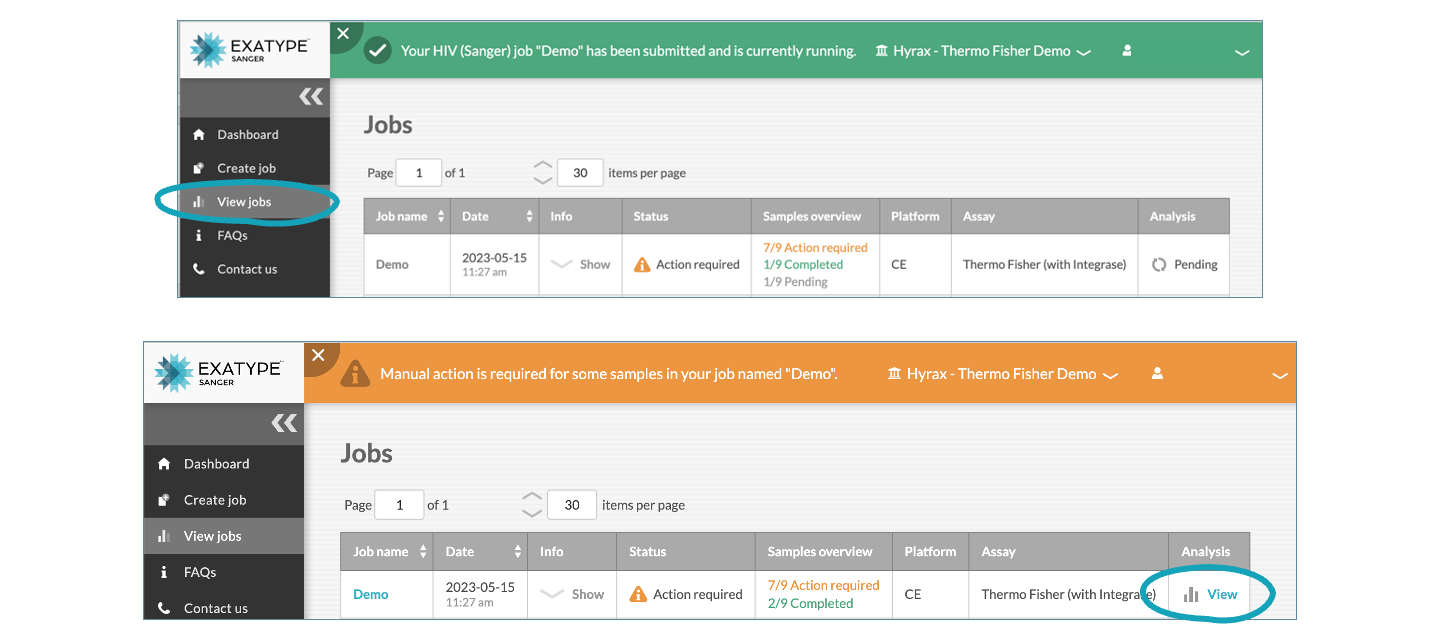Open FAQs in bottom screenshot sidebar

pos(224,572)
